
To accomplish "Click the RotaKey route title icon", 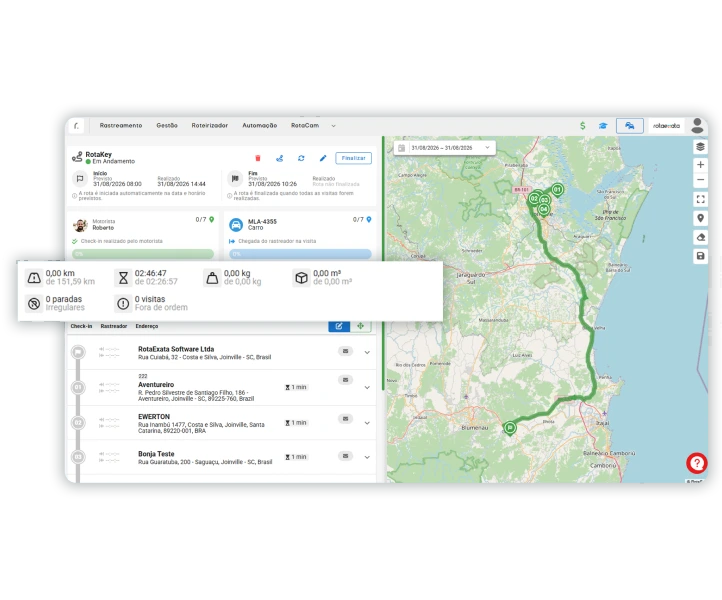I will click(x=77, y=157).
